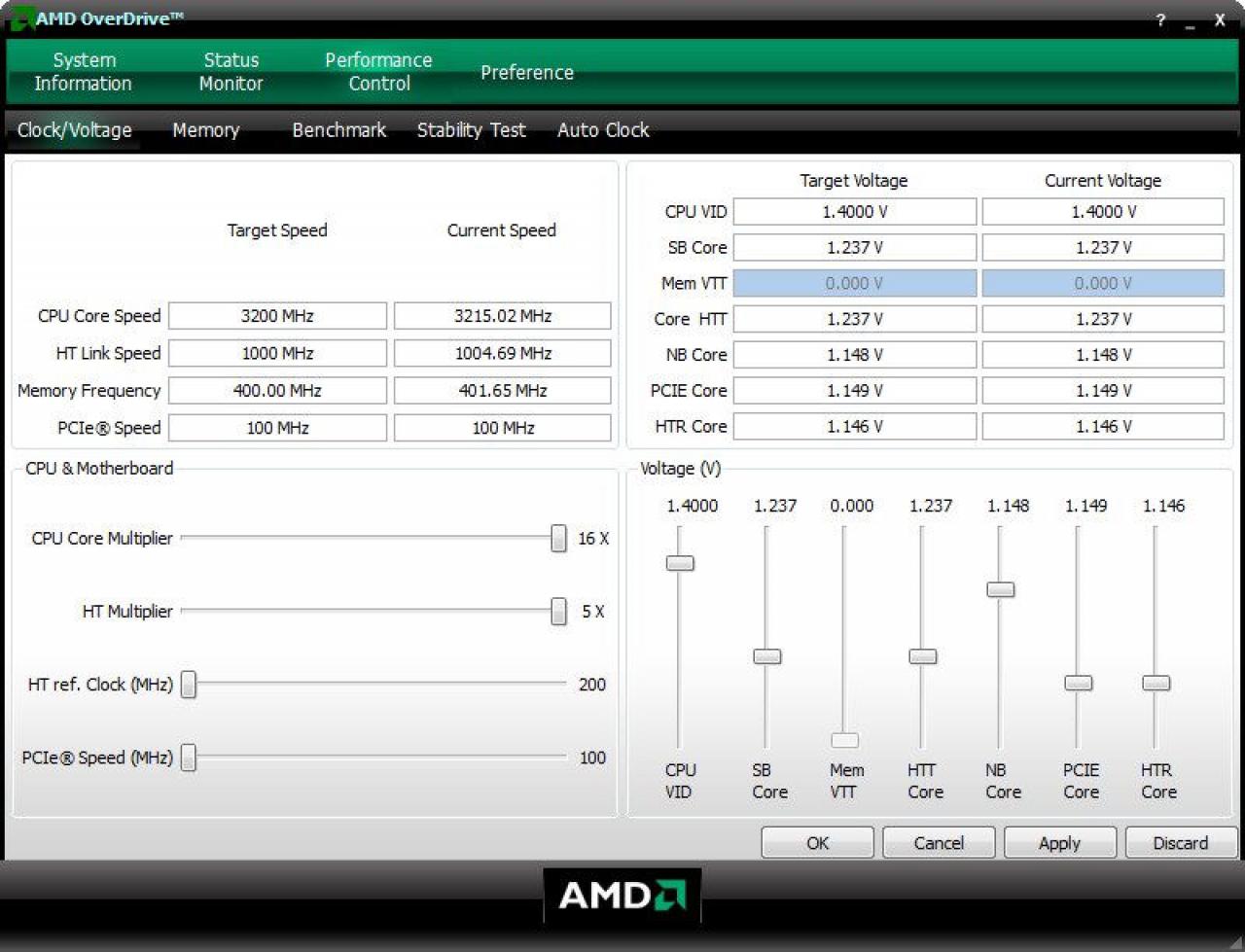Click the 1.4000 value above the CPU VID slider
Viewport: 1245px width, 952px height.
693,506
